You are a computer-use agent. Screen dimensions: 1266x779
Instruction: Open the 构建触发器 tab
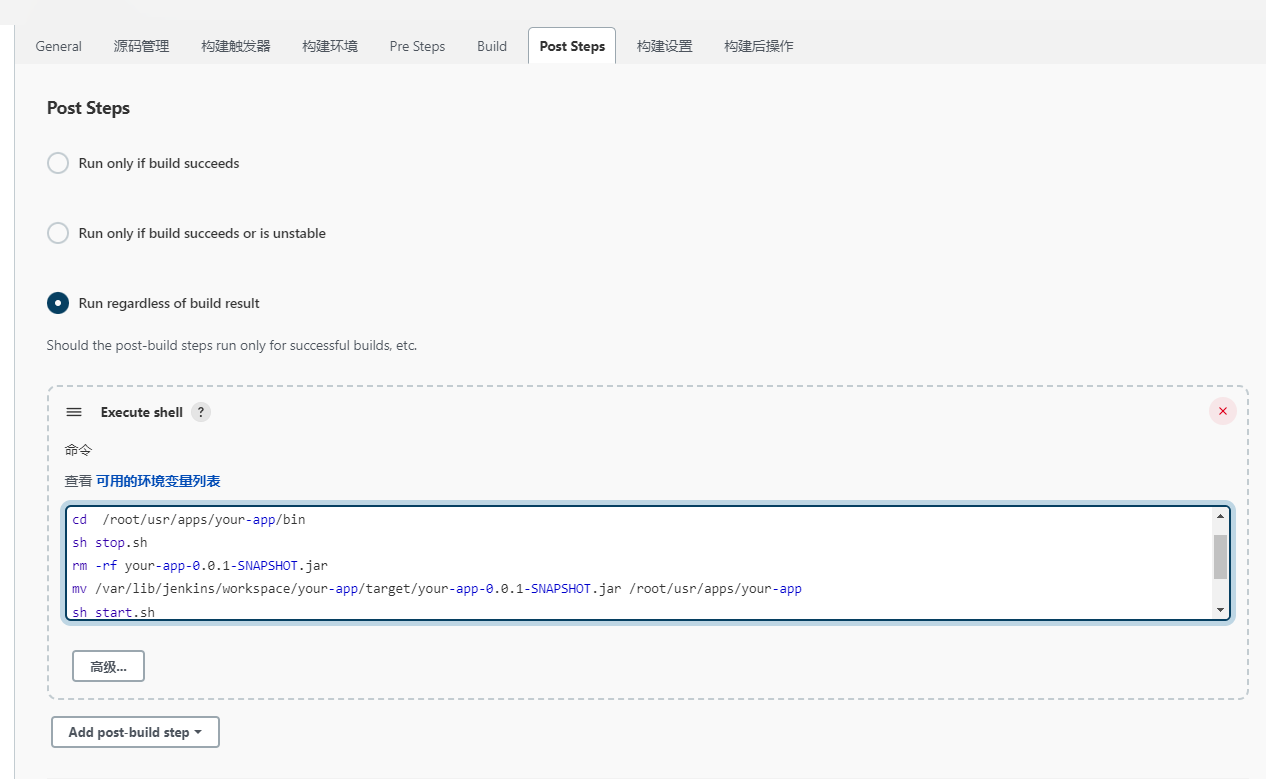(236, 46)
